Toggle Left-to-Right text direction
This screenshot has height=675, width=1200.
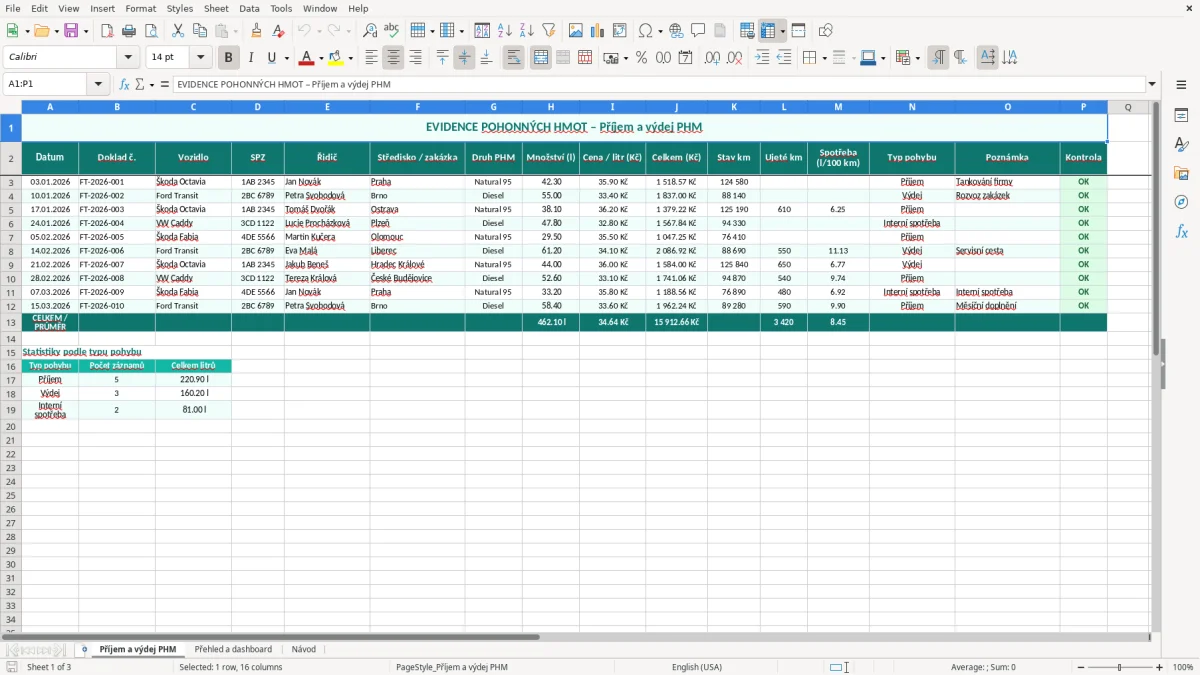point(938,58)
